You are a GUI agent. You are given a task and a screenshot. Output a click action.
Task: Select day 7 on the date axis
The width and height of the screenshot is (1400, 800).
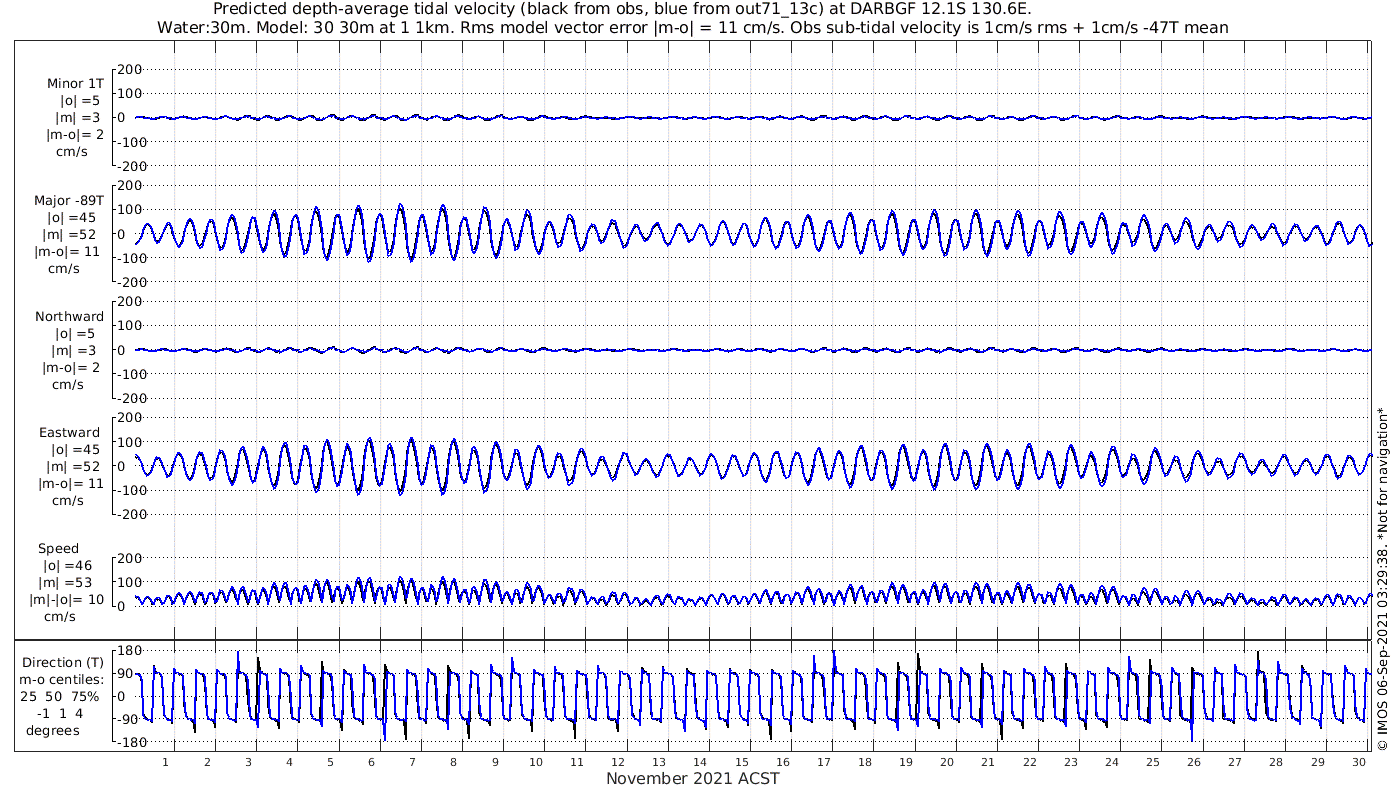(x=413, y=762)
